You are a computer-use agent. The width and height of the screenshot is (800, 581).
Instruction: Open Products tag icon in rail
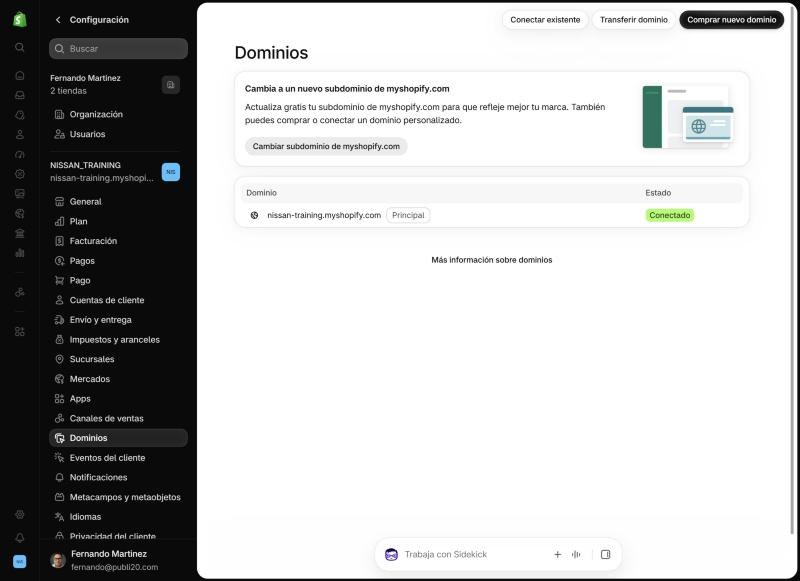point(19,115)
